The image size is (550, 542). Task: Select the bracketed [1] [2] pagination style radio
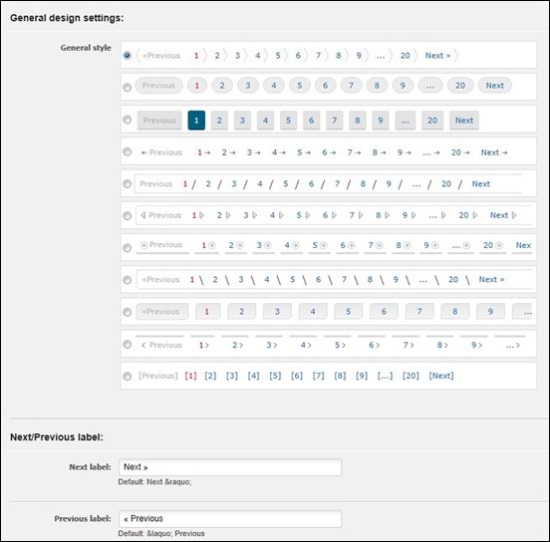point(127,376)
